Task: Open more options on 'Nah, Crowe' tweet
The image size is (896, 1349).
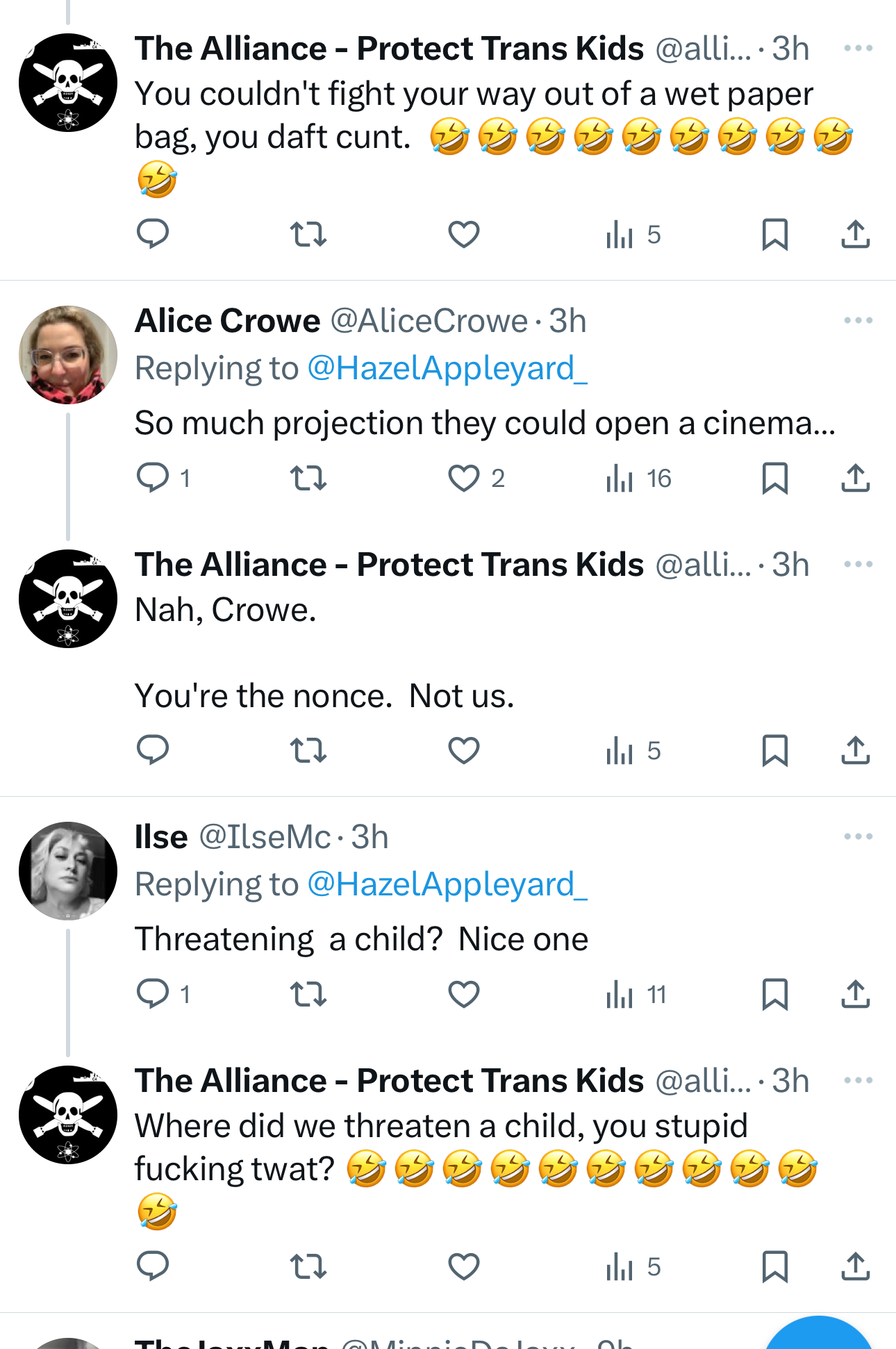Action: pyautogui.click(x=858, y=564)
